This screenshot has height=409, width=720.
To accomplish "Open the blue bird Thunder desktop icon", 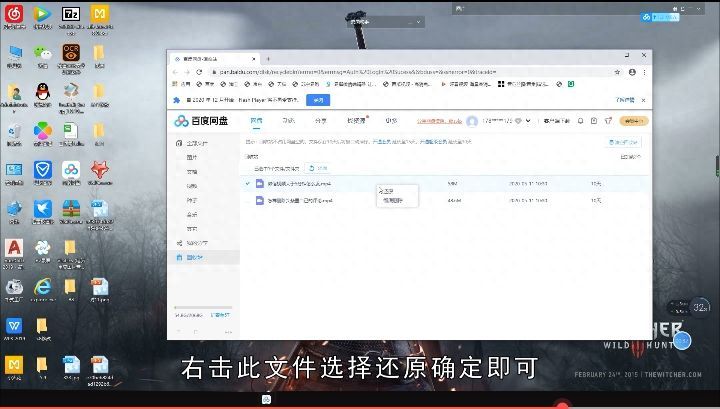I will point(43,209).
